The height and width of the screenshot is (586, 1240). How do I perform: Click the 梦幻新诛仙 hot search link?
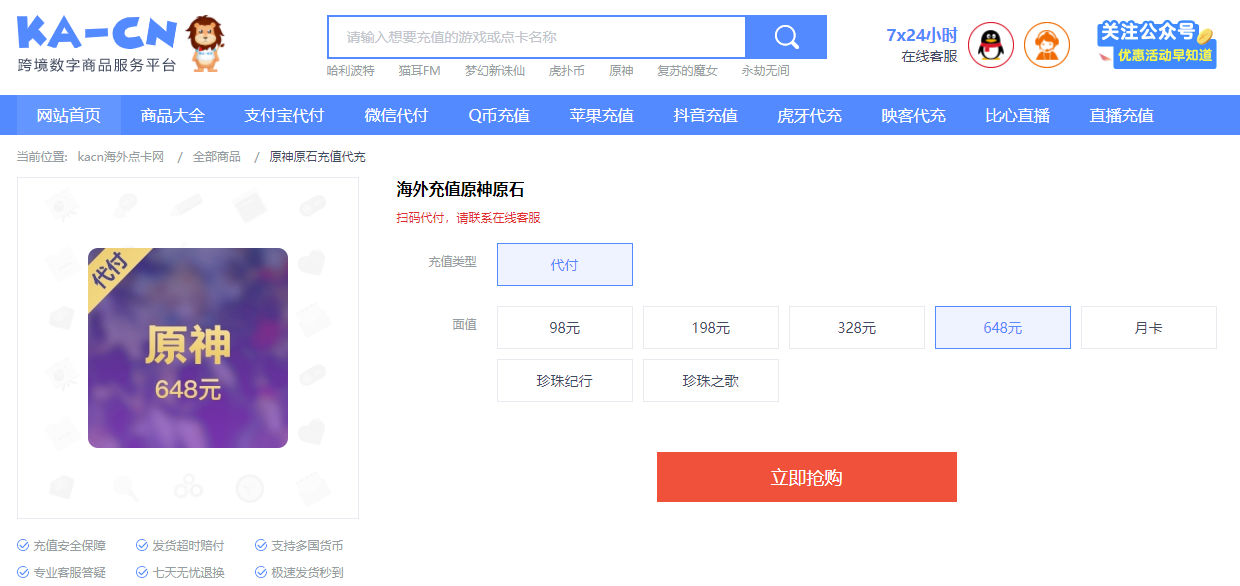click(494, 71)
